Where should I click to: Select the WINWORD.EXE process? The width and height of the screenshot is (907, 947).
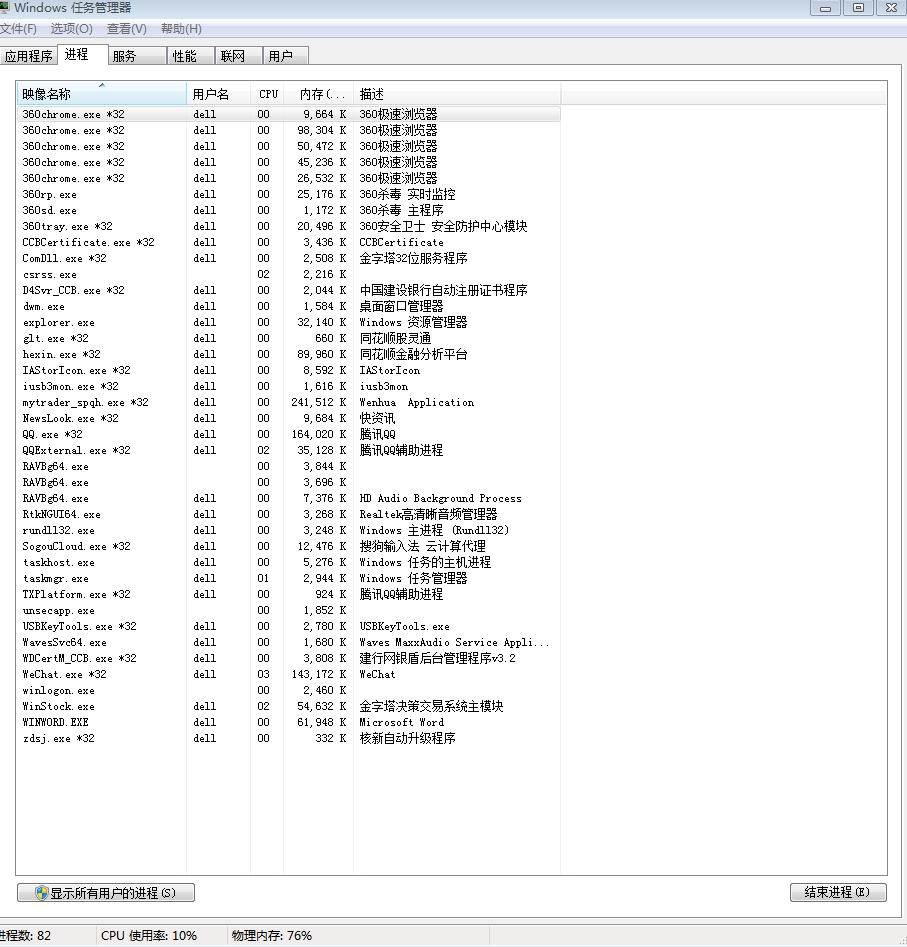(289, 722)
